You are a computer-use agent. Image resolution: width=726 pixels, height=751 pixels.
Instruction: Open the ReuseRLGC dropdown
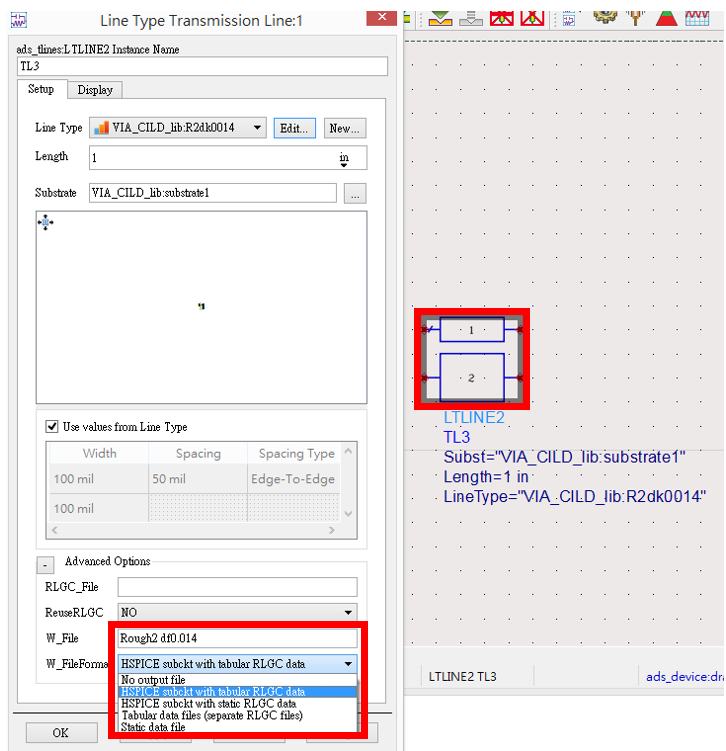(238, 613)
